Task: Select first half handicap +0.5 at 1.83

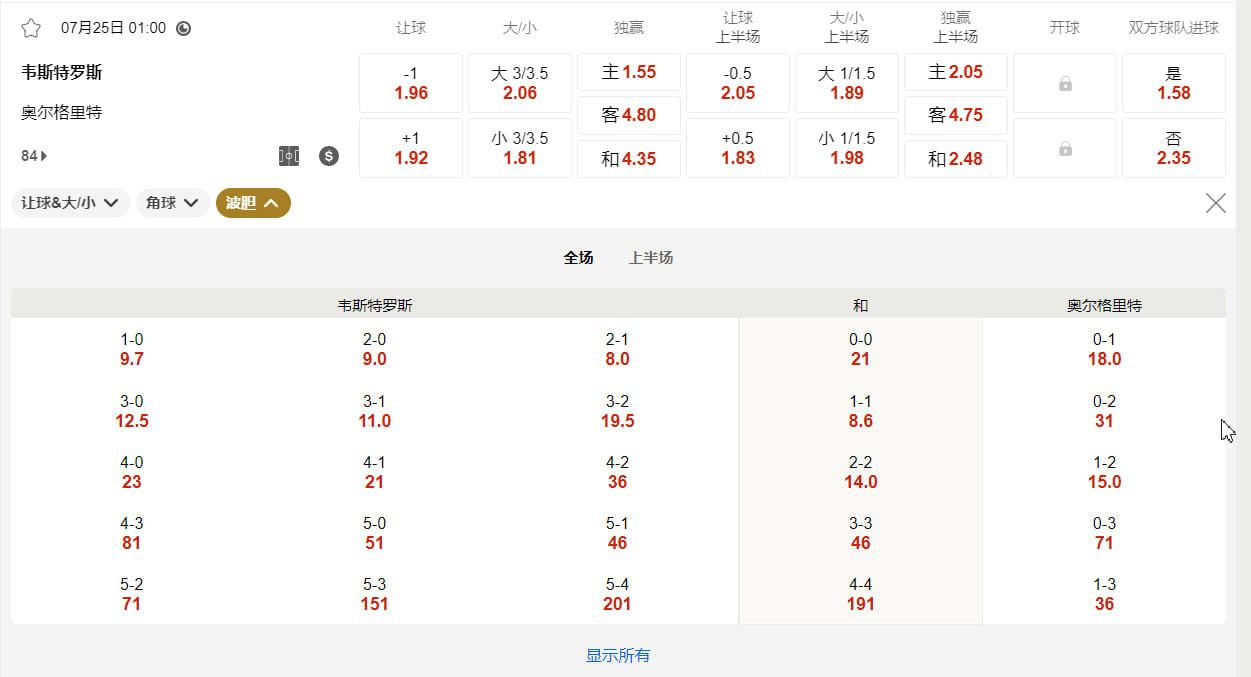Action: (738, 148)
